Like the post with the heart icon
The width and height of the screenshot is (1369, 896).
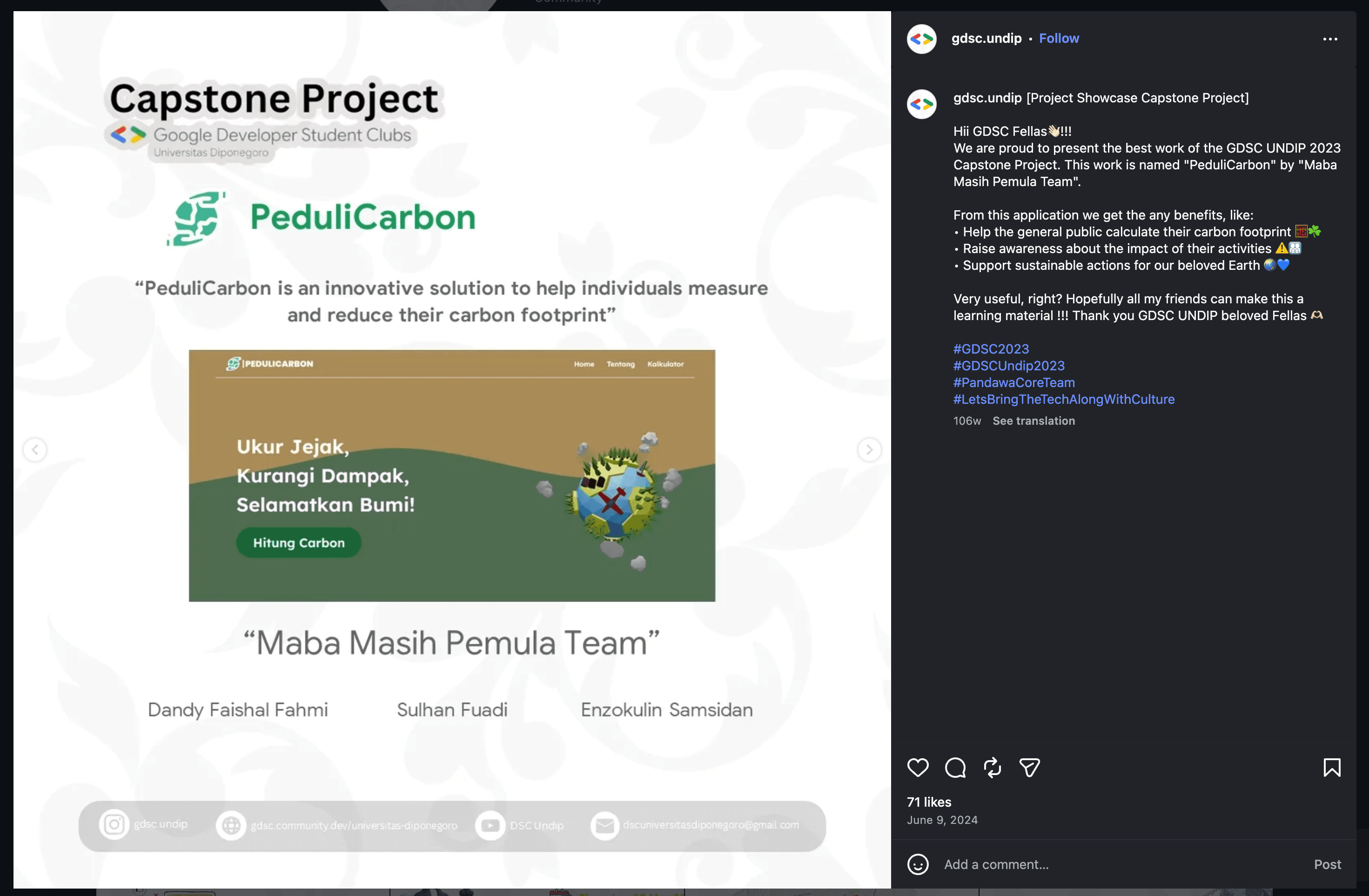tap(918, 767)
